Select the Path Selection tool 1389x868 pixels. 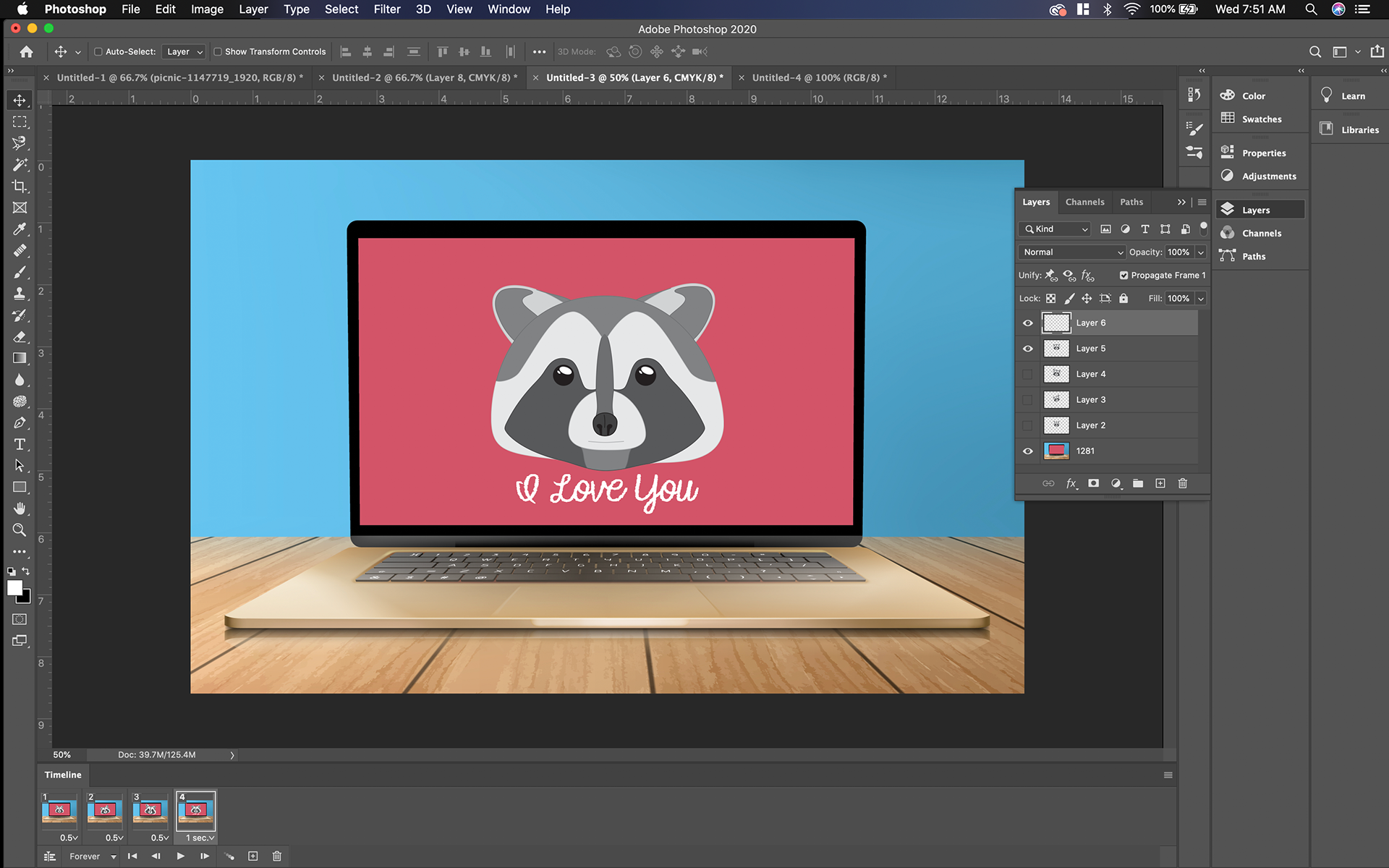click(x=20, y=466)
